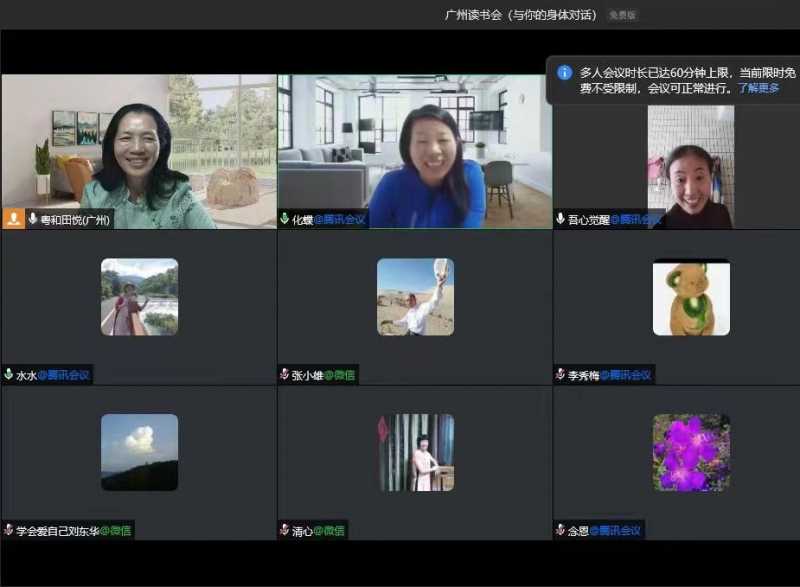Click the 免费版 badge beside meeting title
Image resolution: width=800 pixels, height=587 pixels.
(x=622, y=15)
